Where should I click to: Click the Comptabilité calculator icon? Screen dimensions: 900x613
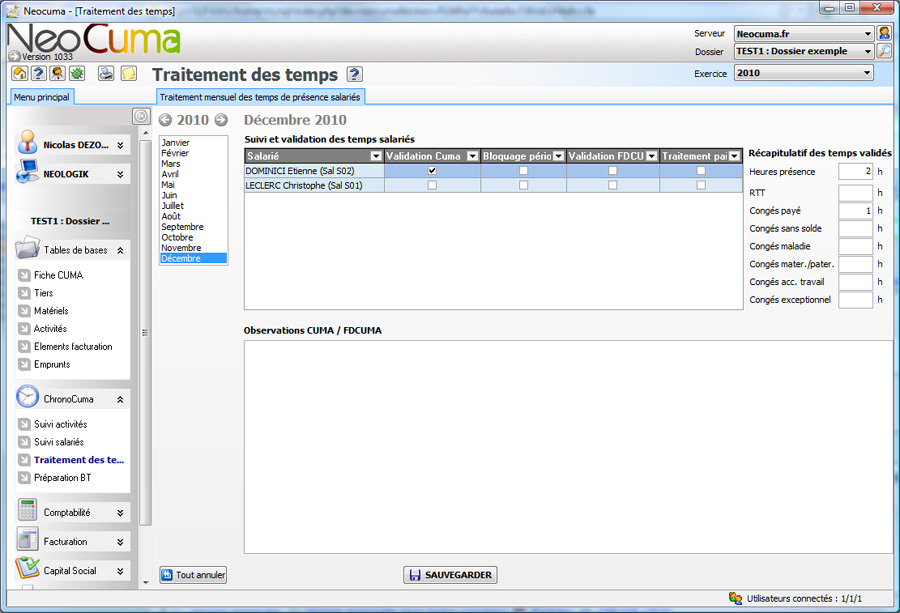pos(27,510)
